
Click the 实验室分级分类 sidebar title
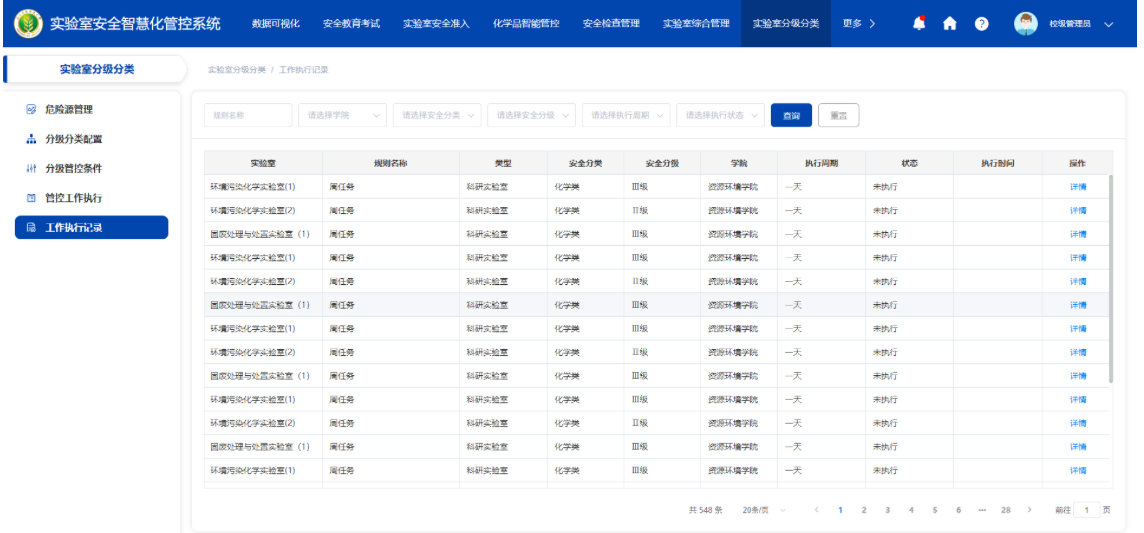(97, 69)
